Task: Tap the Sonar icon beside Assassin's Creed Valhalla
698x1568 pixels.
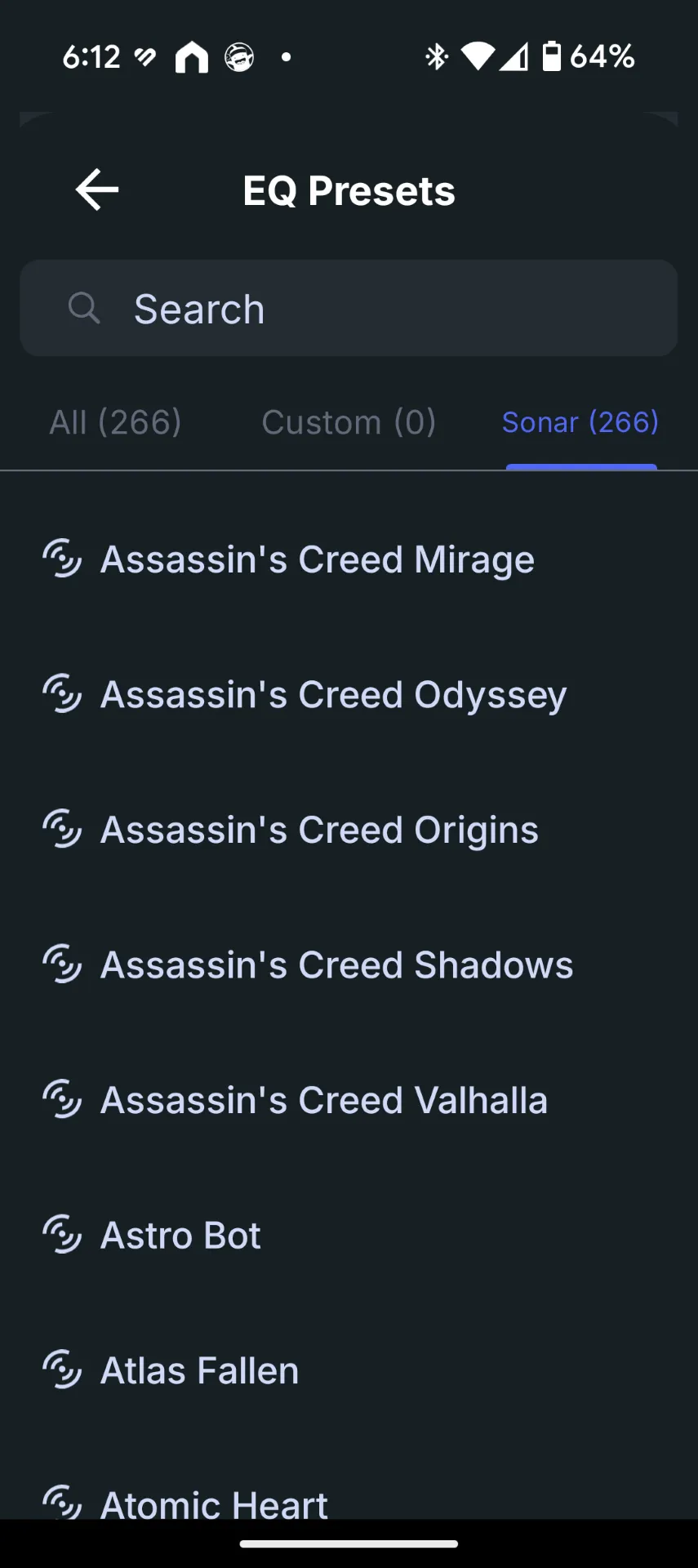Action: tap(62, 1099)
